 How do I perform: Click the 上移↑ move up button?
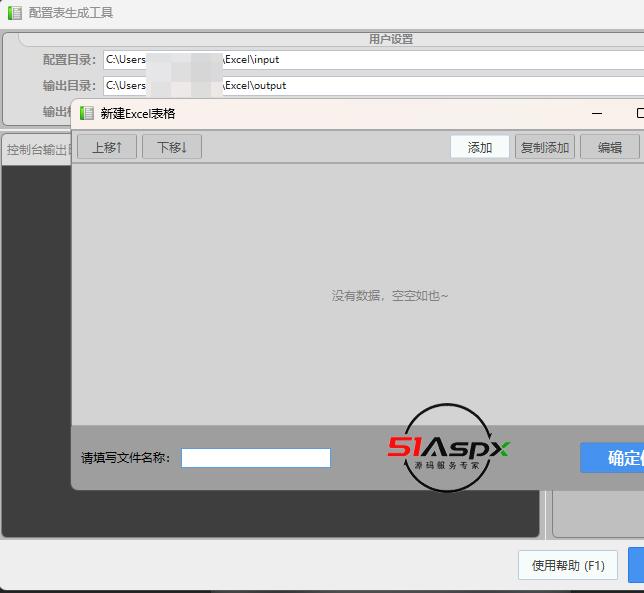click(x=107, y=147)
